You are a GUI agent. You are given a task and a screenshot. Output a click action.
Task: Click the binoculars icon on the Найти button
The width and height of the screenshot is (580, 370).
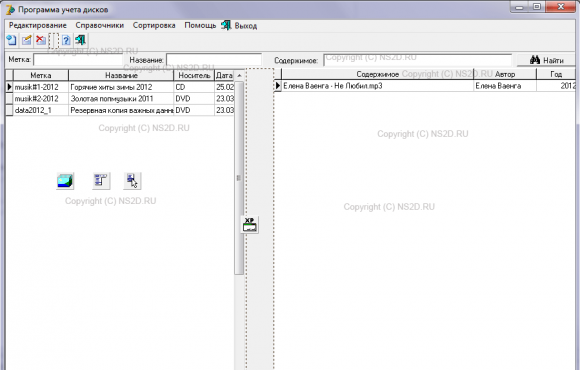[535, 60]
